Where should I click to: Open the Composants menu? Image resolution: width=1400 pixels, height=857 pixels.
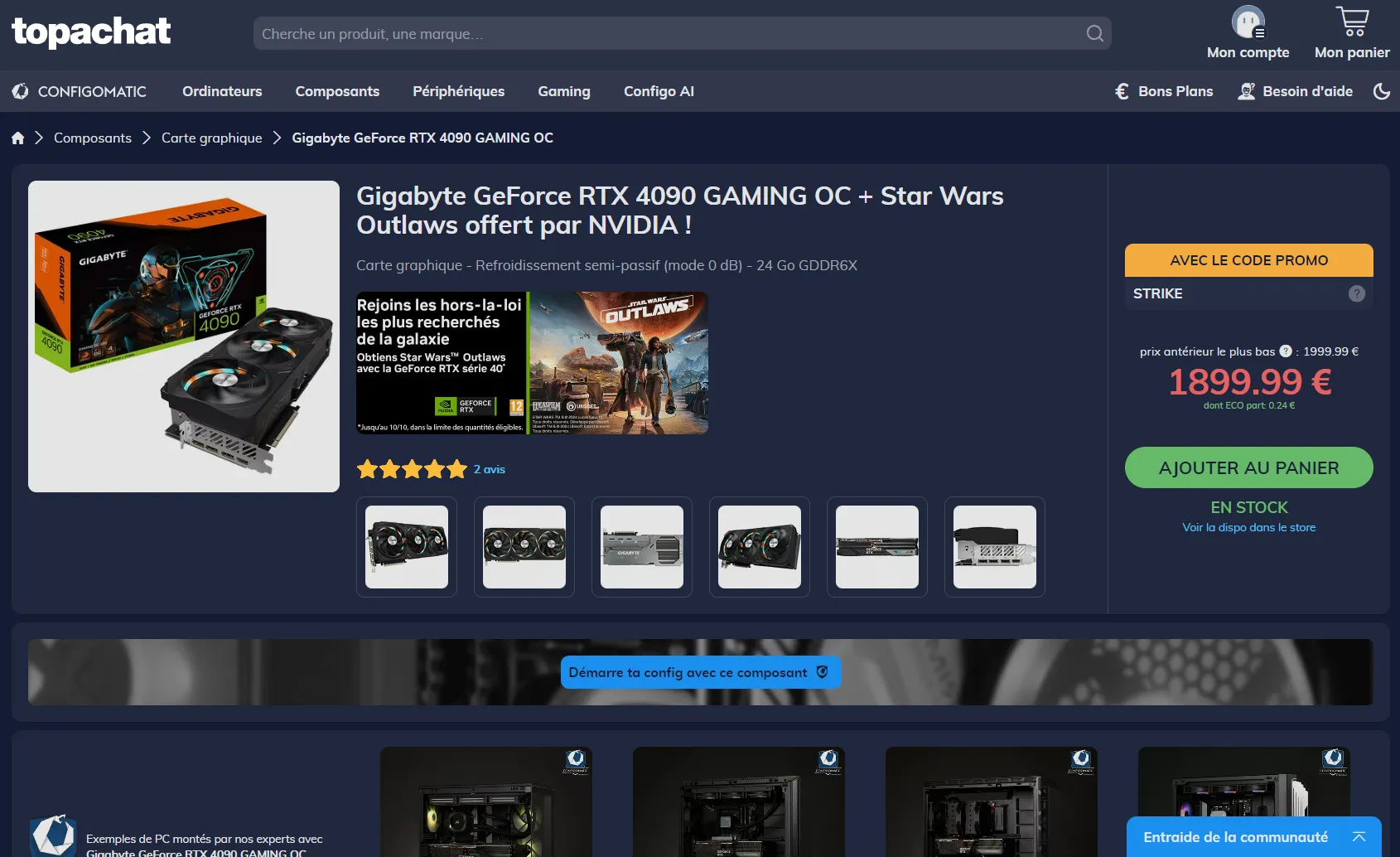[337, 91]
